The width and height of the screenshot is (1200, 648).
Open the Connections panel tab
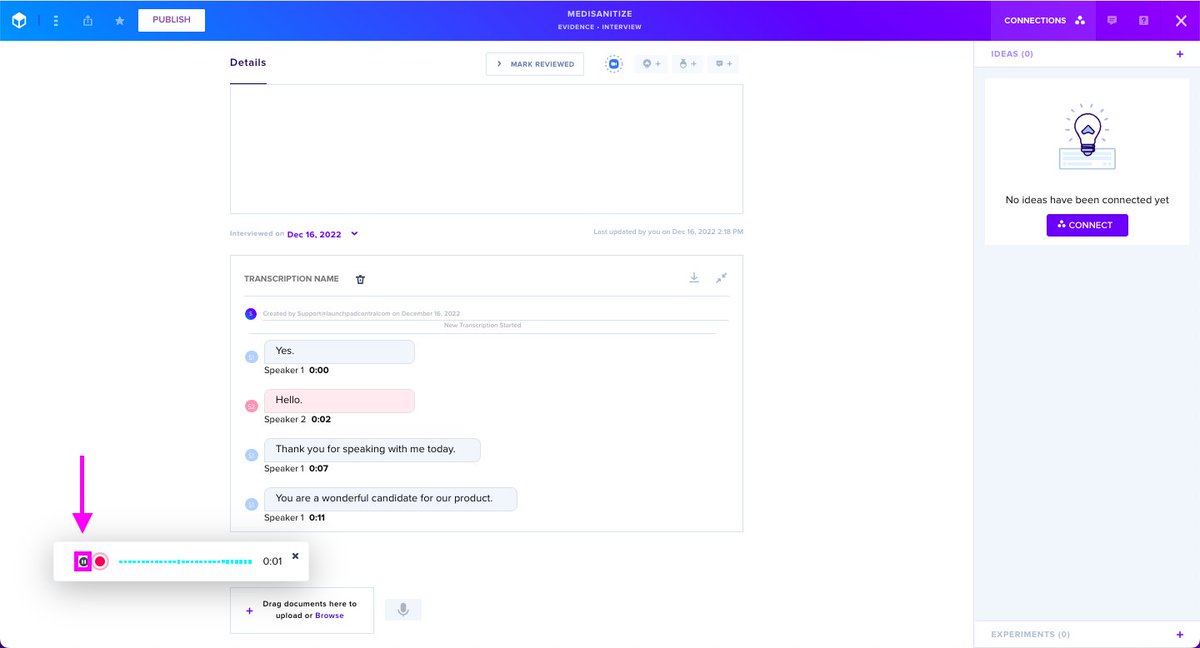[1042, 20]
